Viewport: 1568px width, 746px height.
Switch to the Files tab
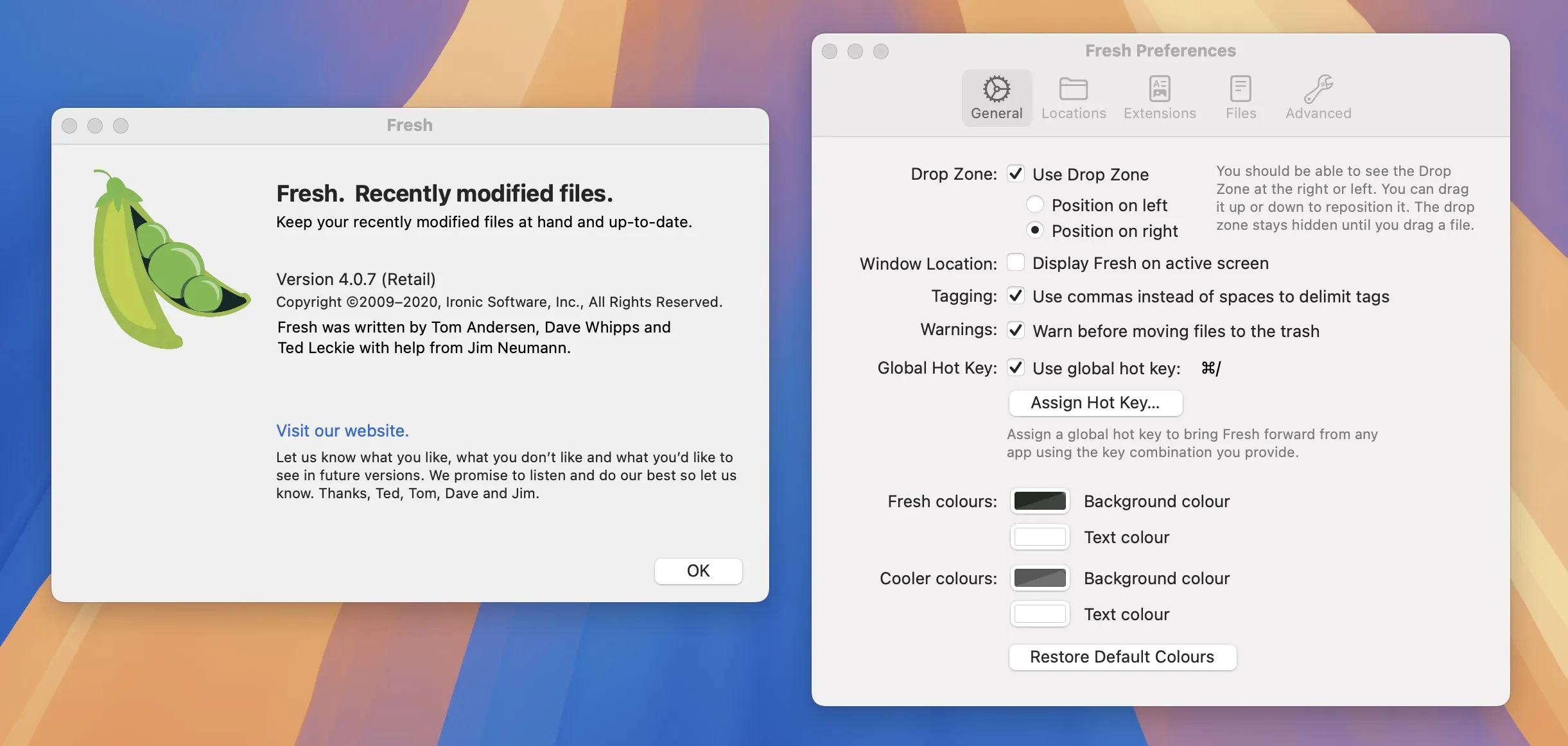(x=1241, y=98)
